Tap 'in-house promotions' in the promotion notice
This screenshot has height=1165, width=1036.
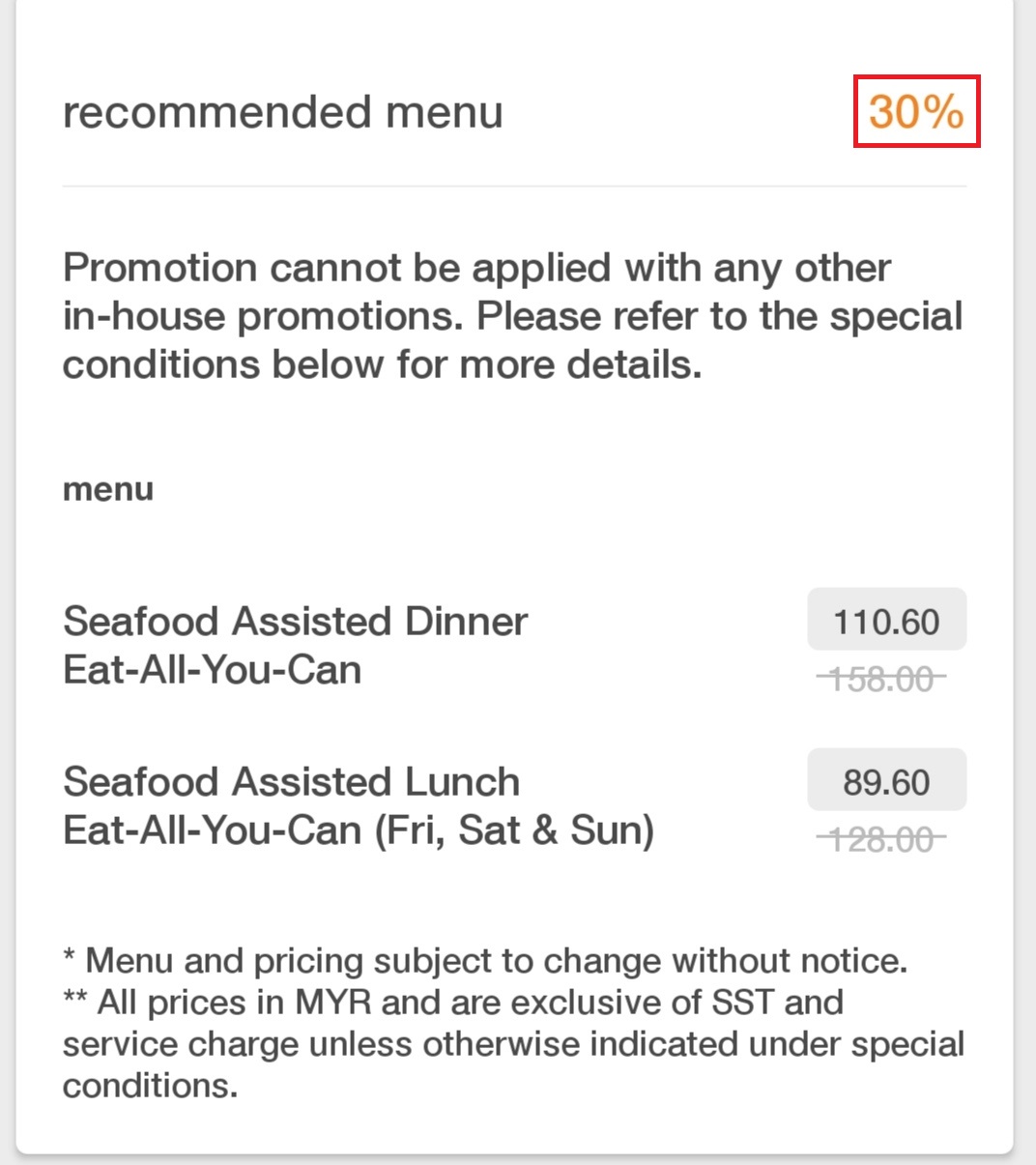(263, 316)
